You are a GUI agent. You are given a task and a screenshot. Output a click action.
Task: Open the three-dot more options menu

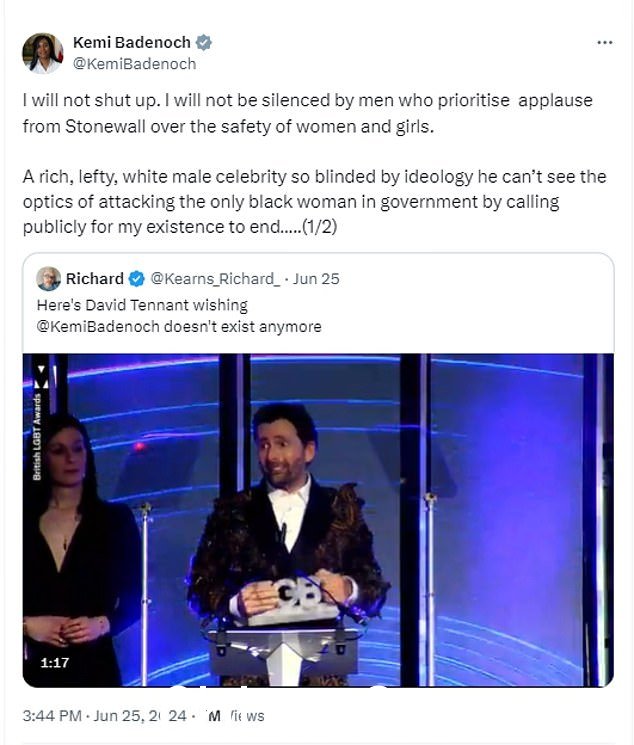[x=605, y=43]
